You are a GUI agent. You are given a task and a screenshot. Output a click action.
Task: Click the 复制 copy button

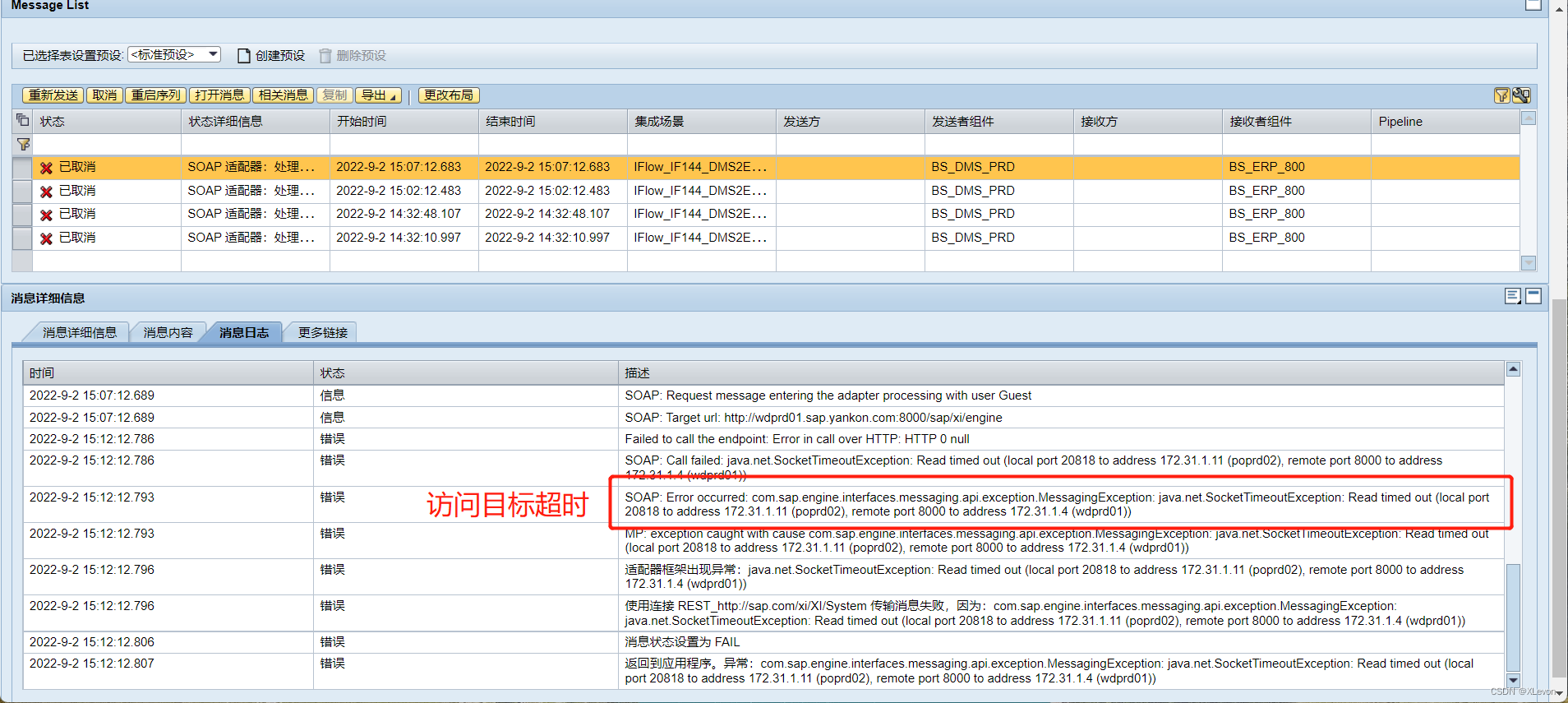pos(334,95)
